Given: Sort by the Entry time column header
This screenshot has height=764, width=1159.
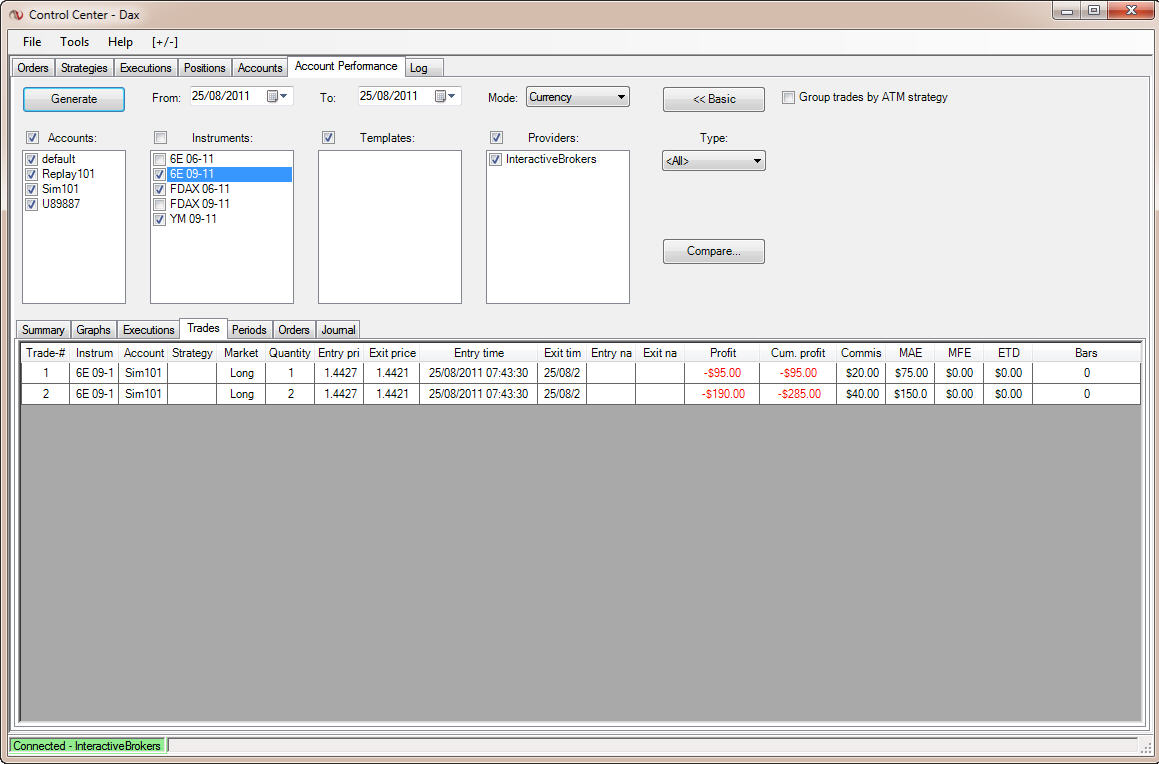Looking at the screenshot, I should tap(478, 353).
